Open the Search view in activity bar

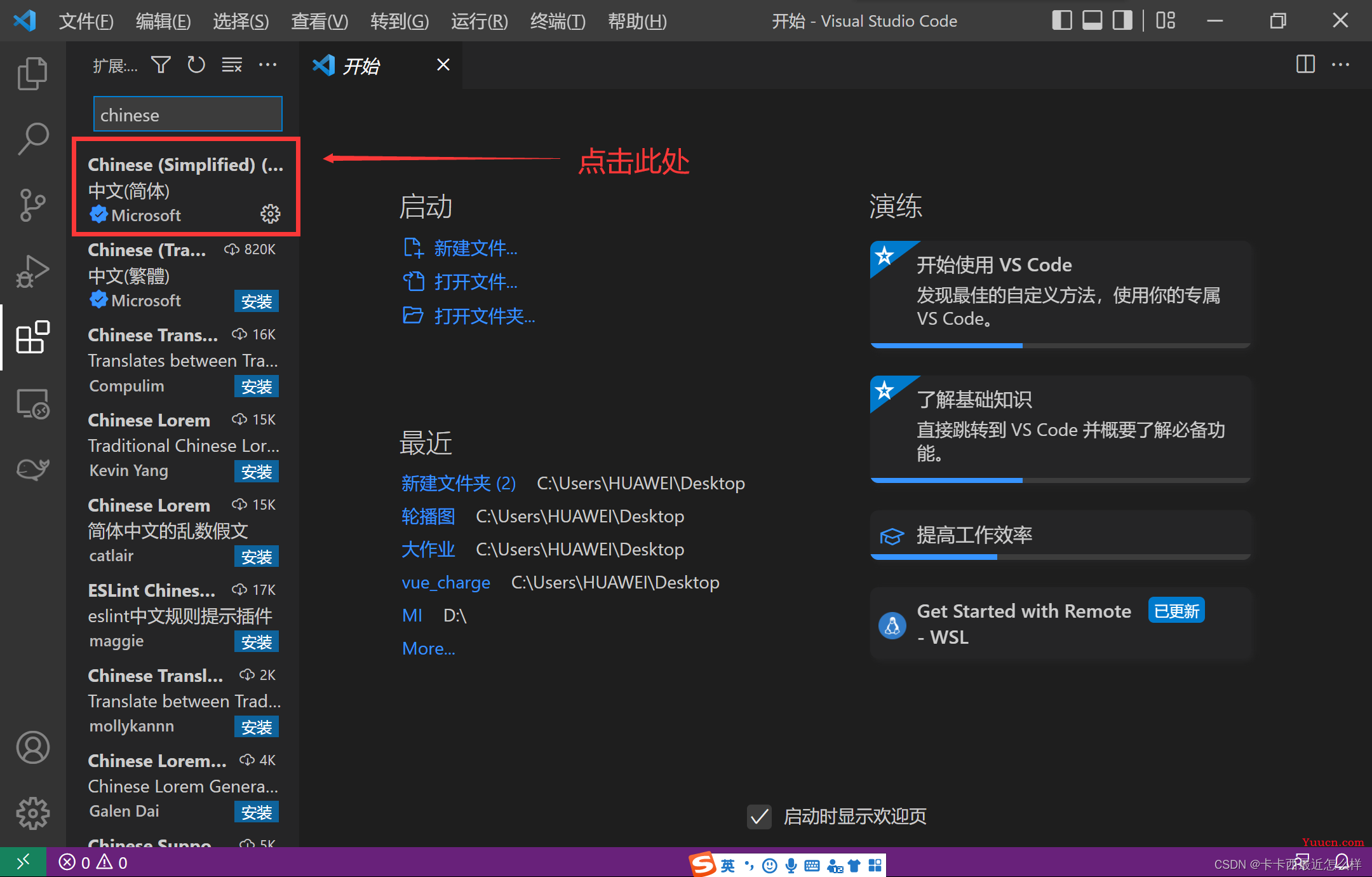pyautogui.click(x=32, y=139)
